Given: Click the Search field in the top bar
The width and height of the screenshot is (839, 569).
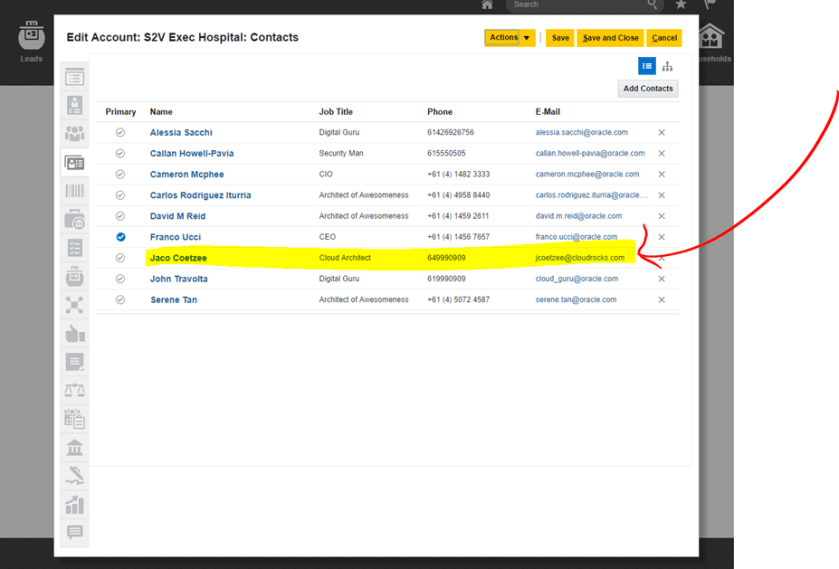Looking at the screenshot, I should click(580, 5).
